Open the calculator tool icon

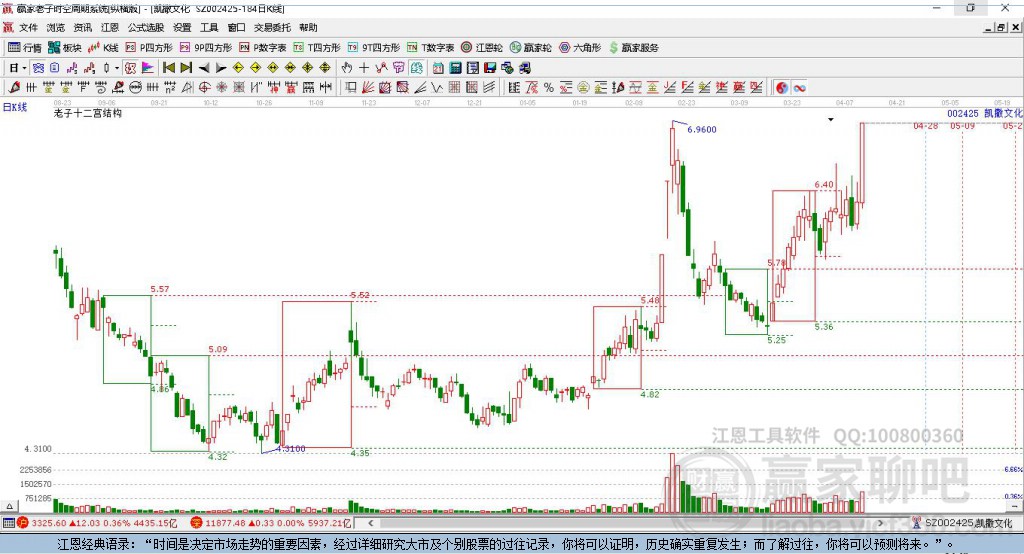point(455,68)
